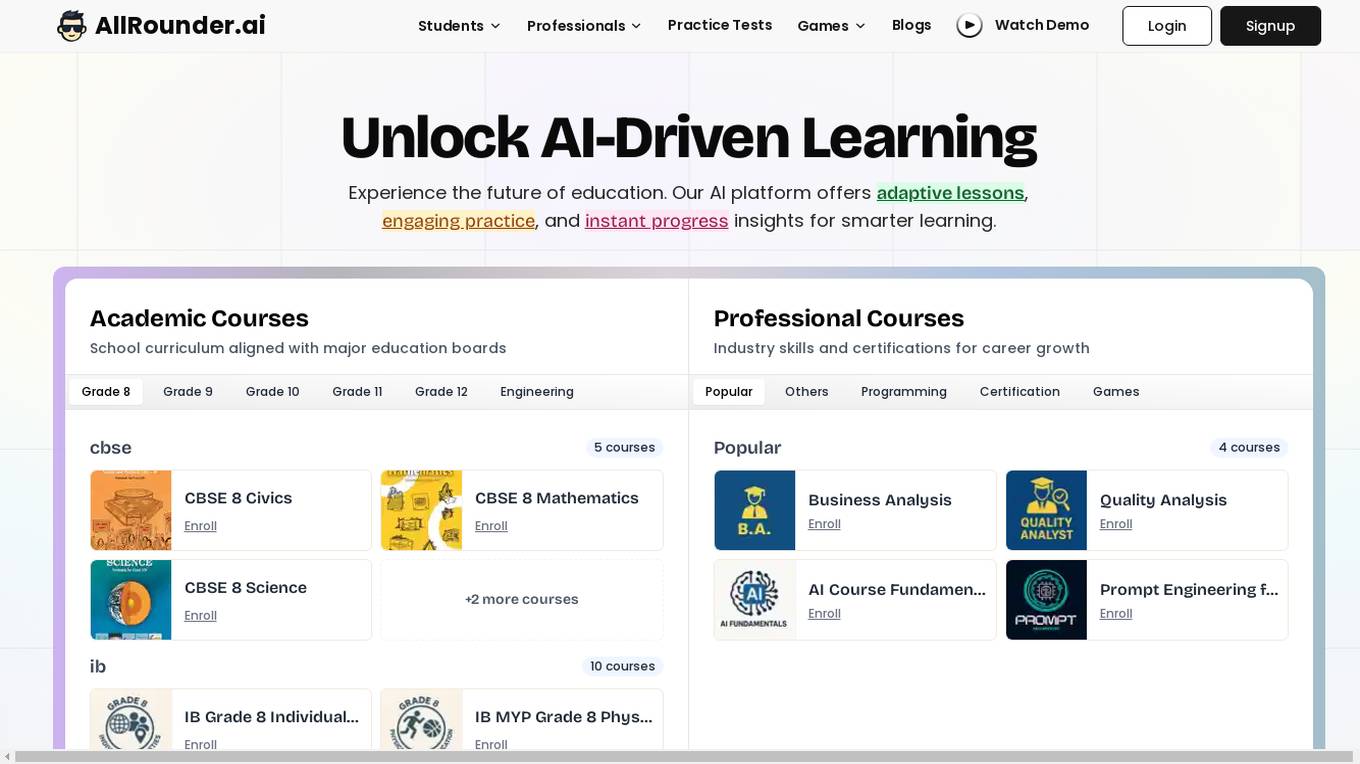
Task: Click the 10 courses badge
Action: [622, 667]
